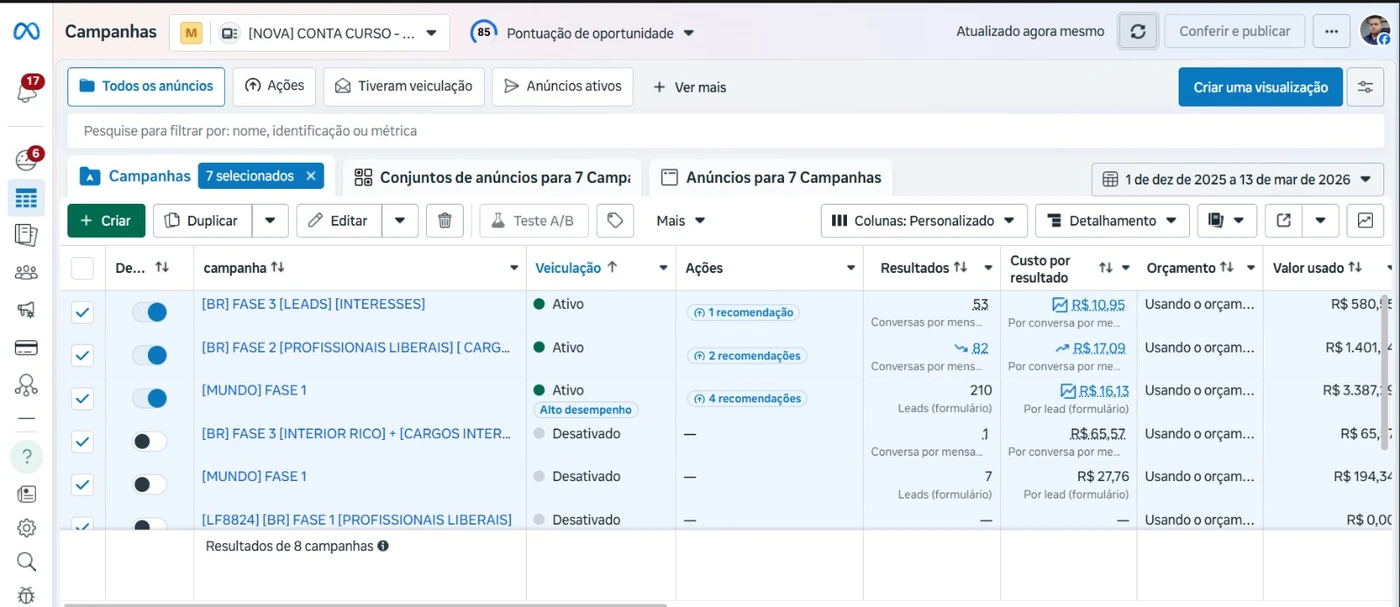Select the Tiveram veiculação view tab
Screen dimensions: 1400x607
404,87
